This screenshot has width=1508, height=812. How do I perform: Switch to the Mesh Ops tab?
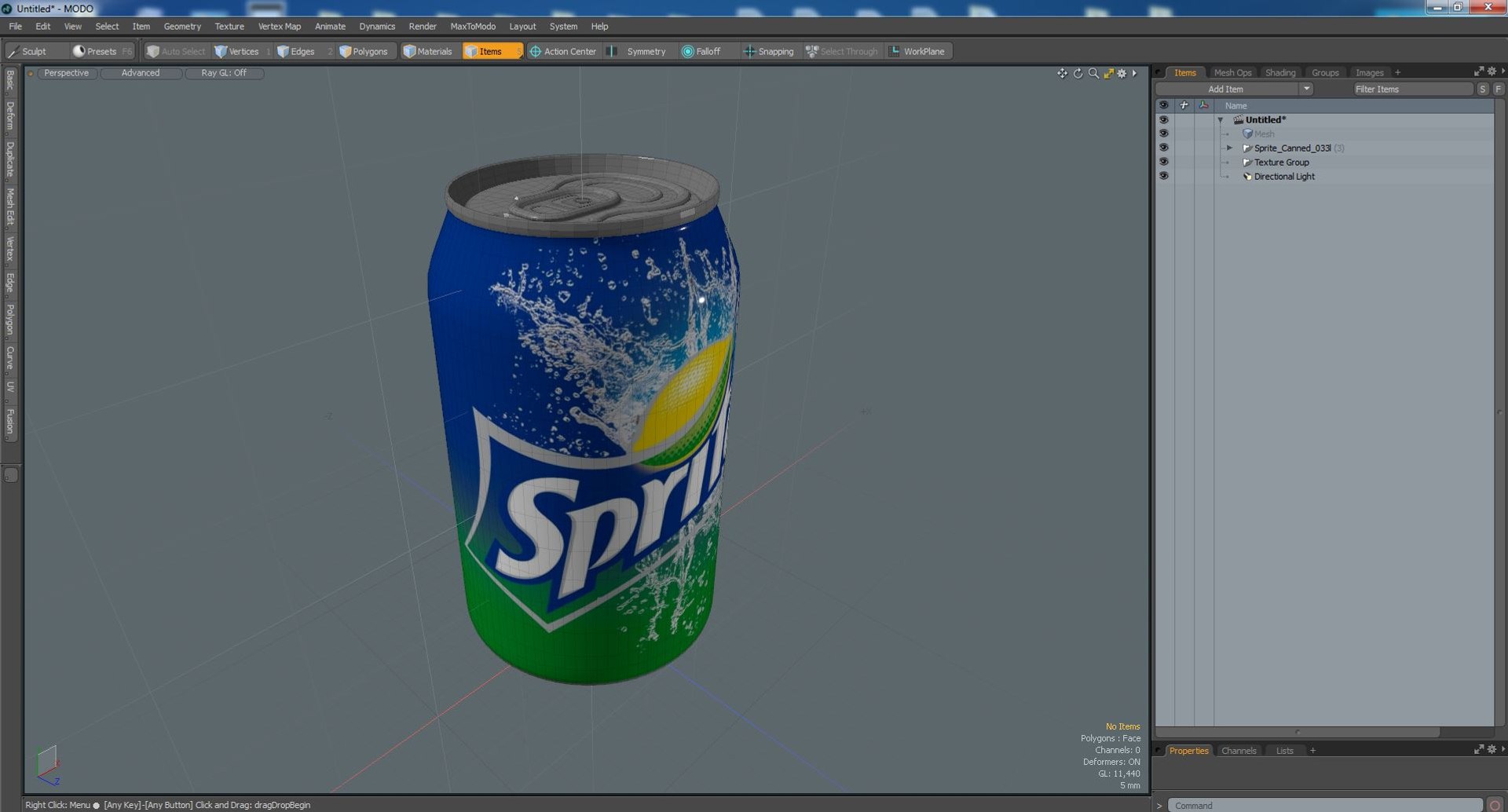pos(1232,72)
